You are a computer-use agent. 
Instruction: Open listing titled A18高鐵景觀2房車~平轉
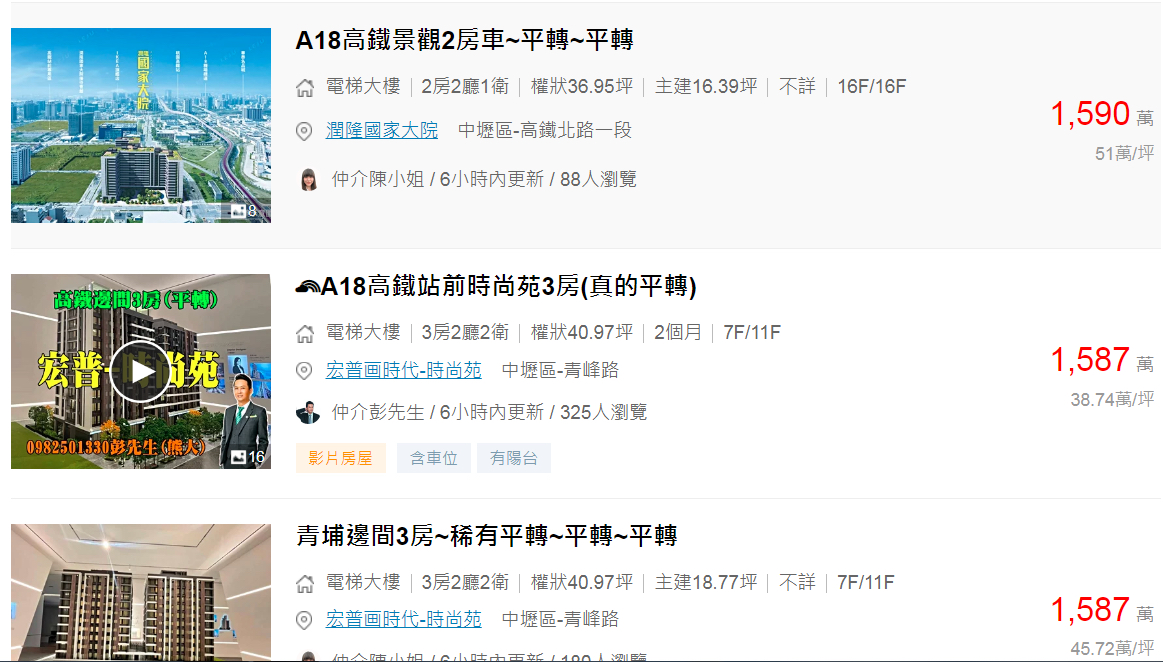pos(464,40)
